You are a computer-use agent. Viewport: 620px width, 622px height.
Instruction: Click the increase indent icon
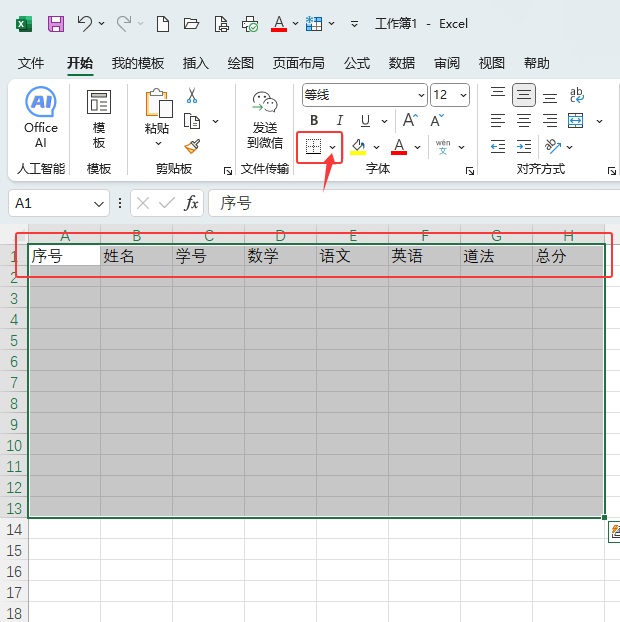pyautogui.click(x=524, y=146)
